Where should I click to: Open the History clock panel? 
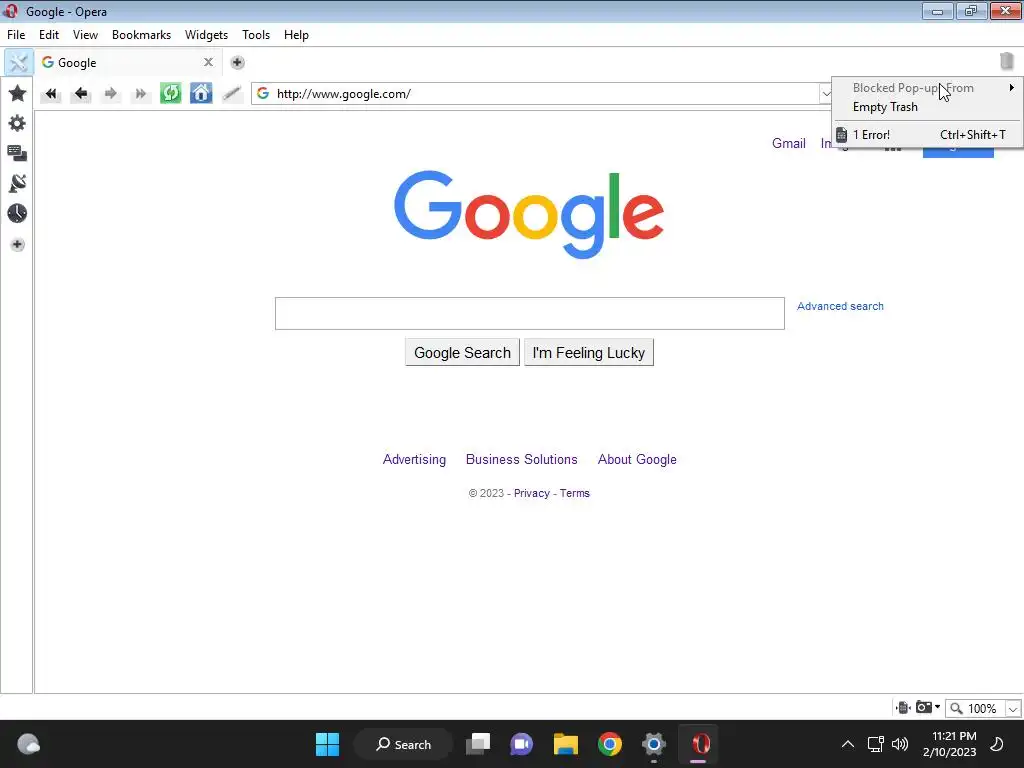click(x=18, y=214)
